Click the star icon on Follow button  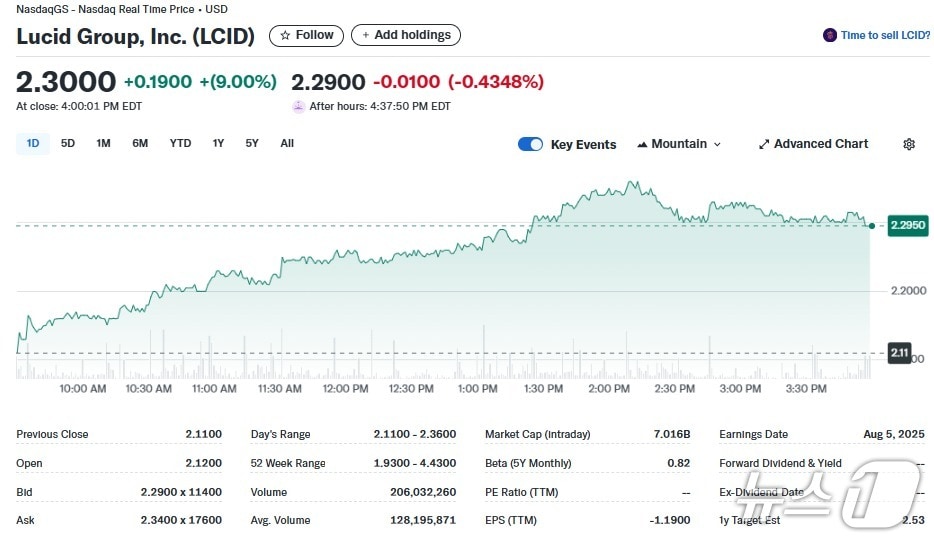point(286,35)
